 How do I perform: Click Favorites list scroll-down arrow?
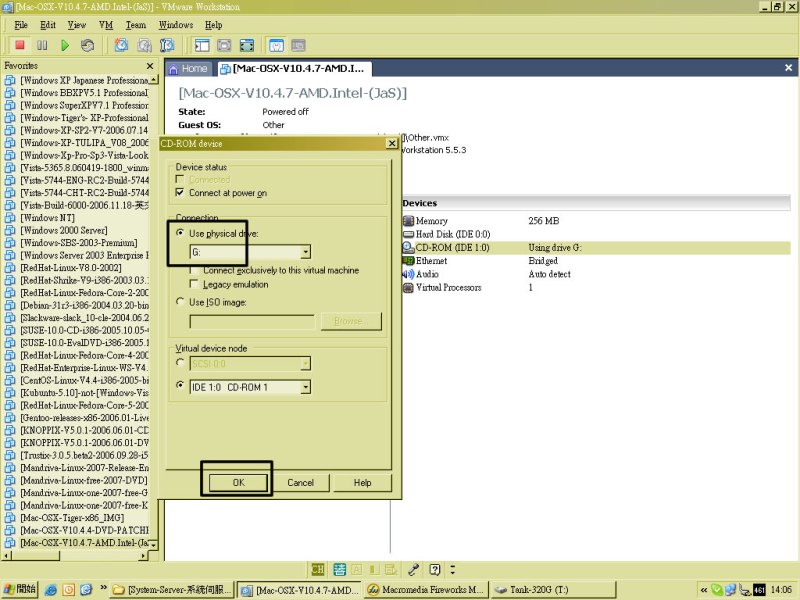click(154, 545)
